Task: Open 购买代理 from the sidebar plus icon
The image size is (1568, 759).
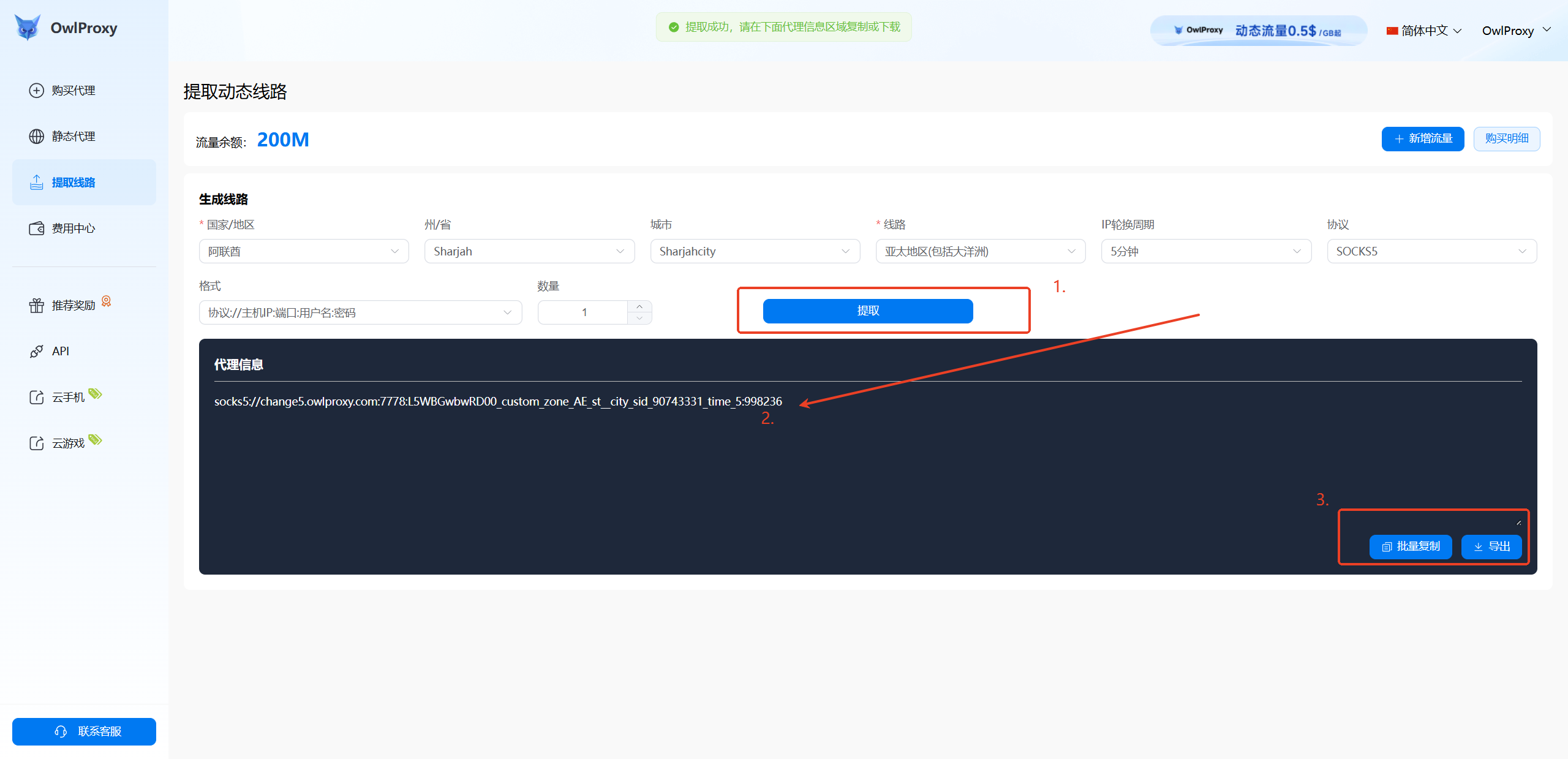Action: 37,91
